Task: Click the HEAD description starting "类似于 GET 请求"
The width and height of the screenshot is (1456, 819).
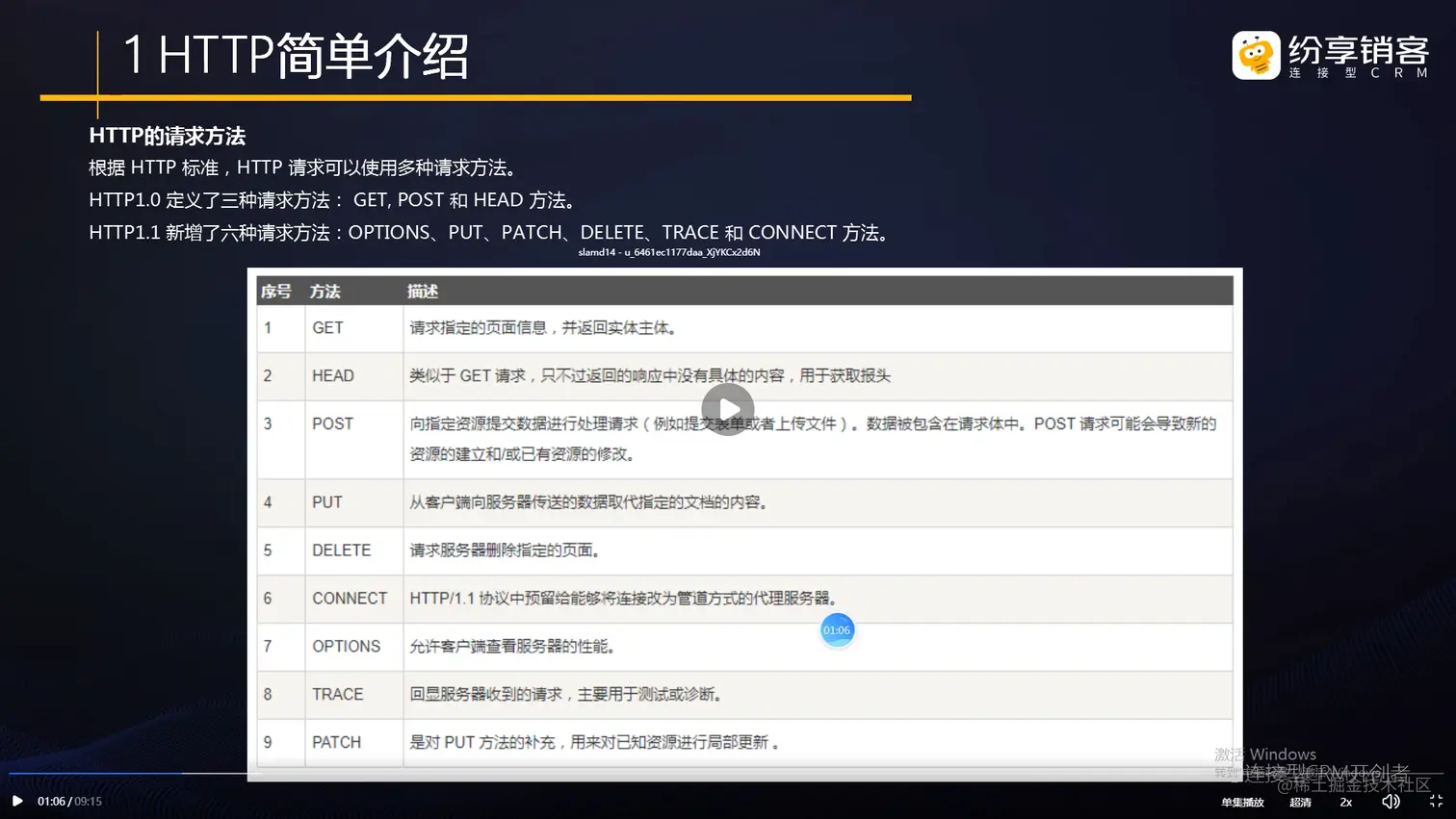Action: [x=650, y=376]
